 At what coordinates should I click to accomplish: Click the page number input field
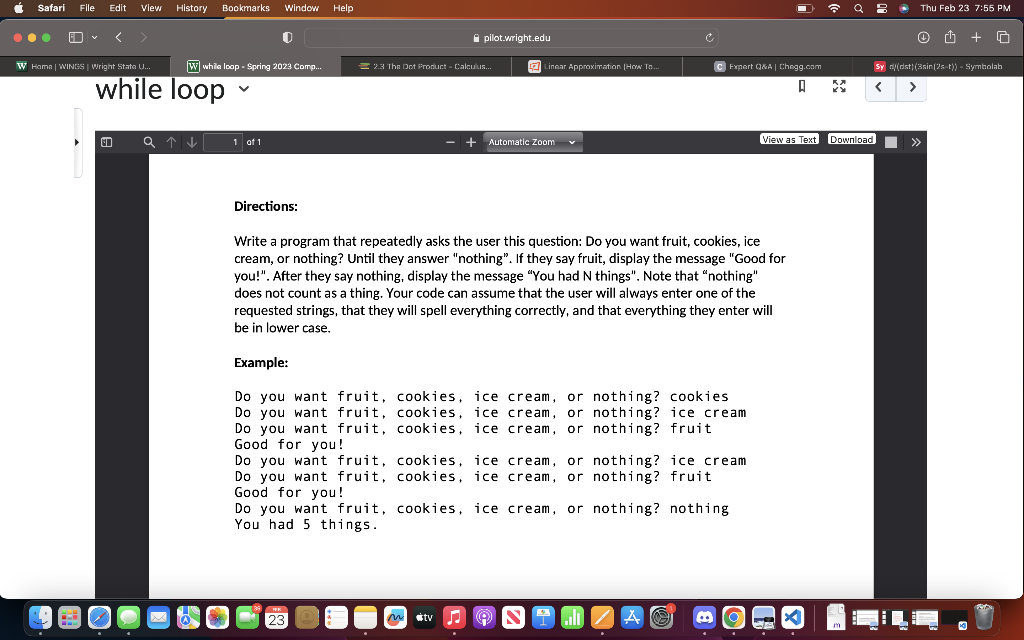click(x=222, y=142)
